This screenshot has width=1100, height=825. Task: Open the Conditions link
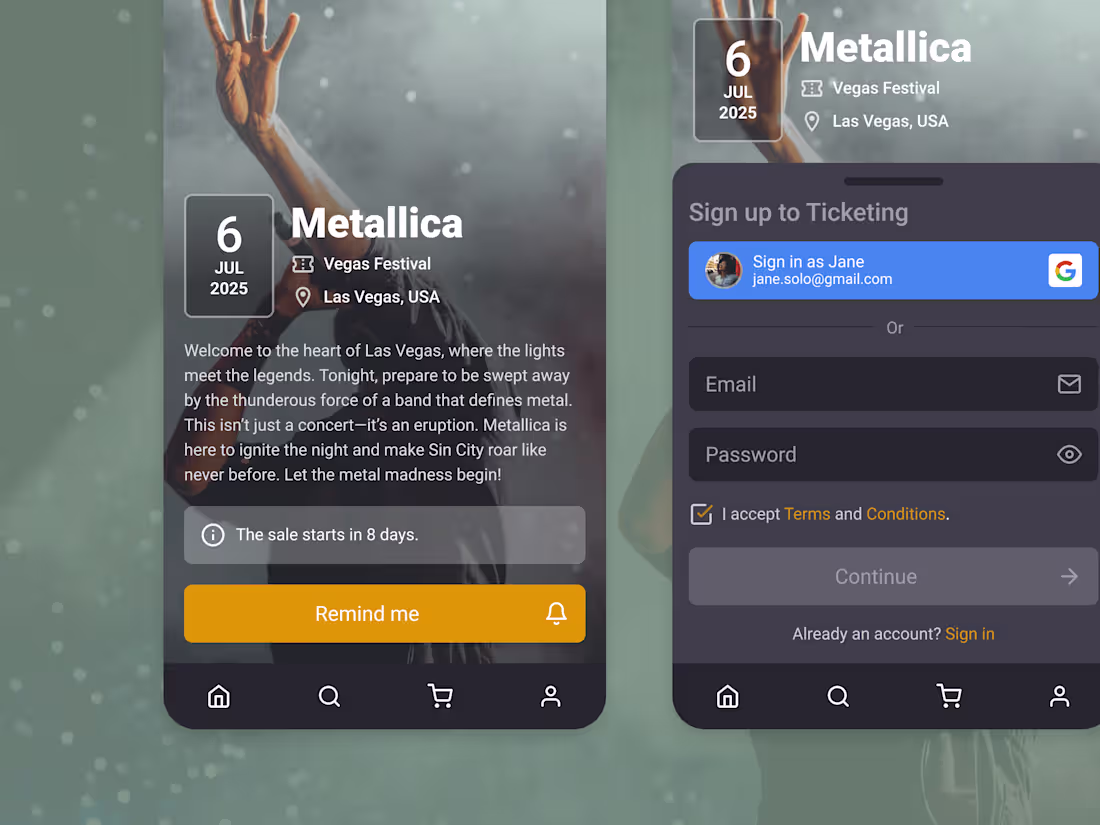[x=906, y=514]
